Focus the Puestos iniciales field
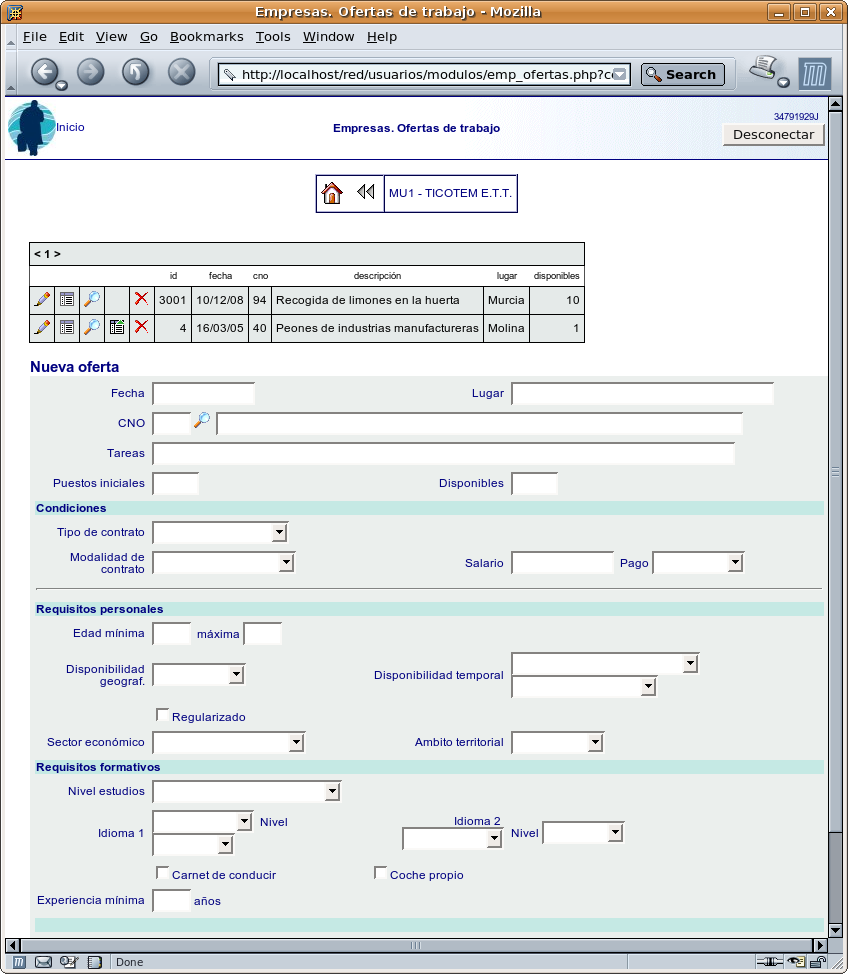Viewport: 848px width, 974px height. (x=176, y=483)
